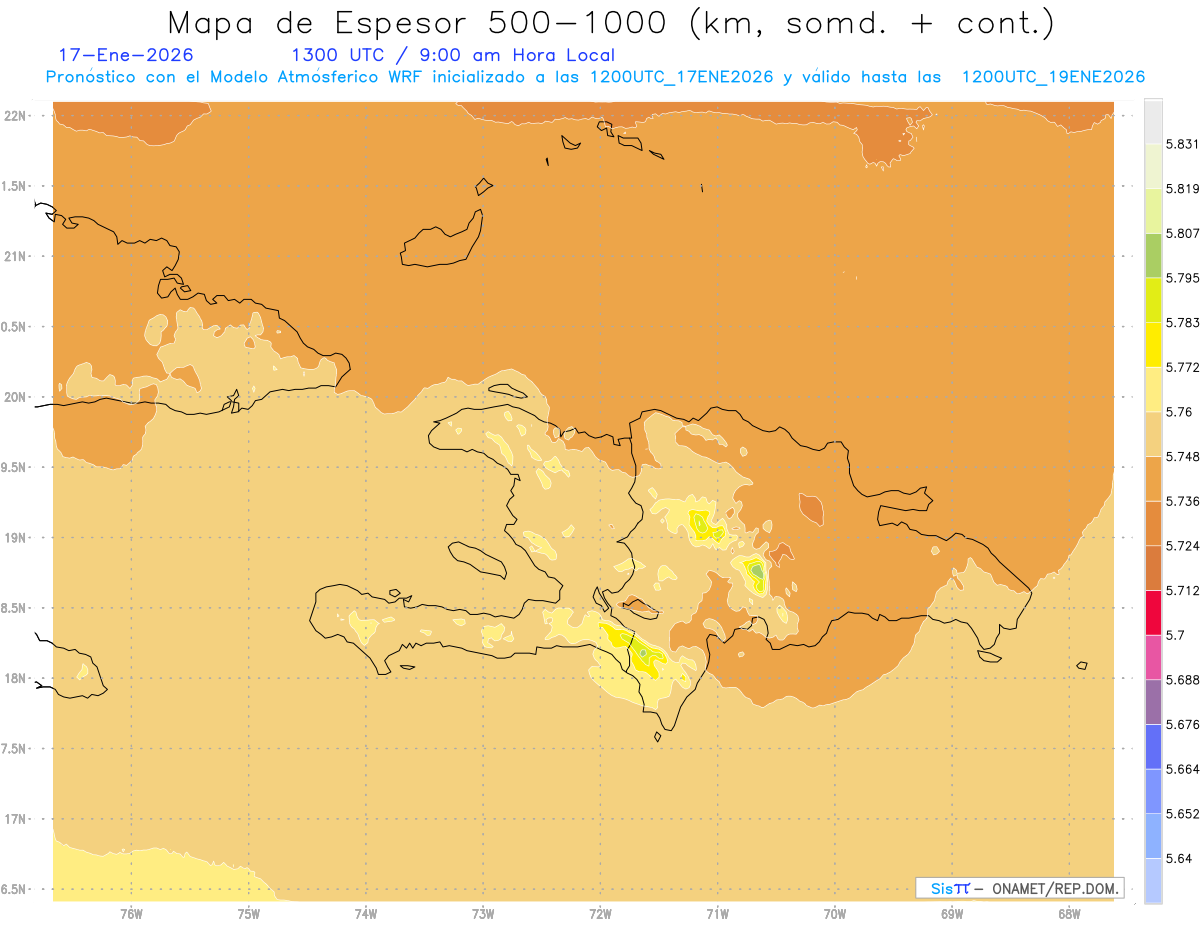Select the blue legend swatch between 5.664 and 5.676
This screenshot has width=1200, height=927.
coord(1153,746)
